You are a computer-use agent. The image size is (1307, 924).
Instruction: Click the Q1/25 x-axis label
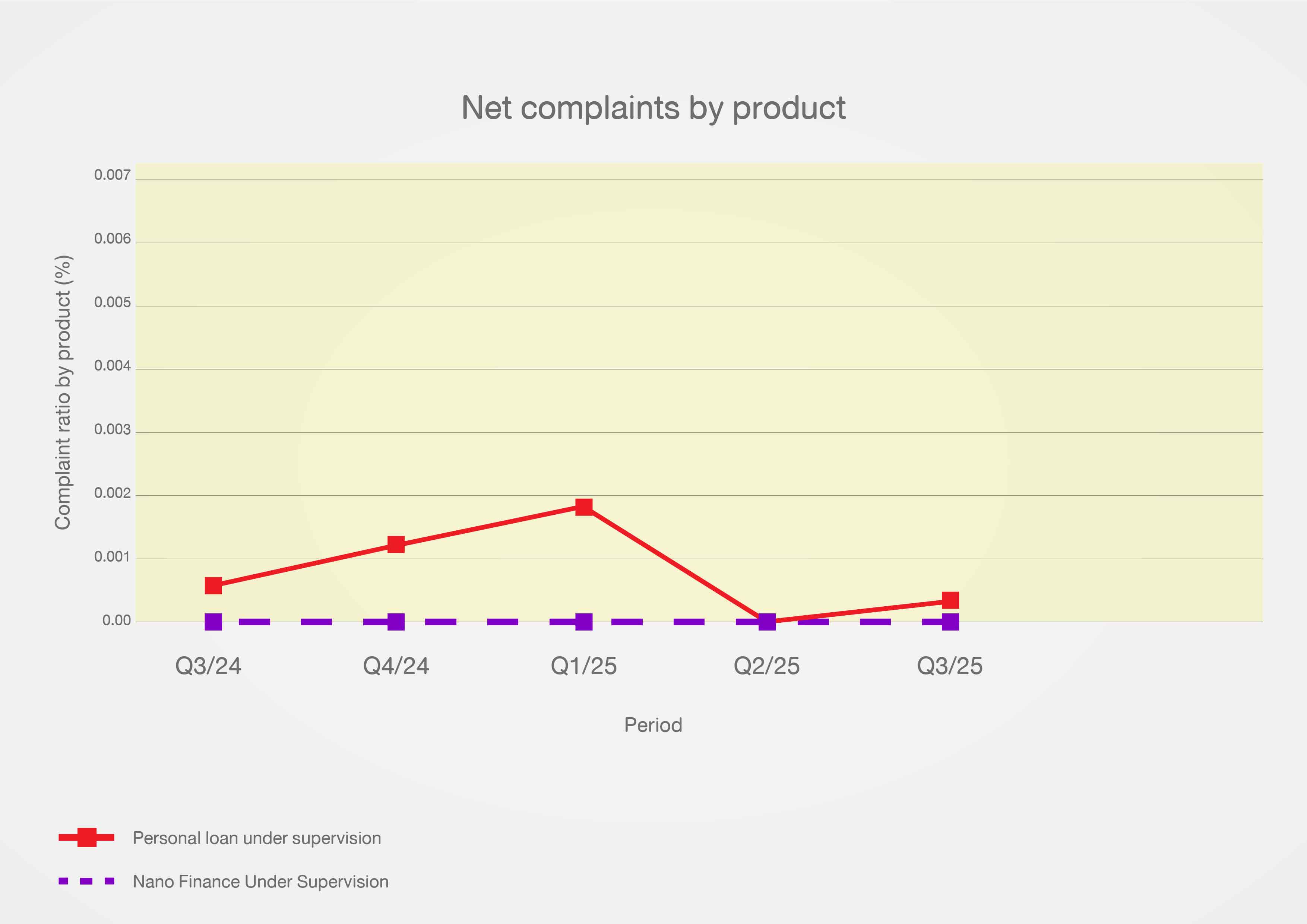pyautogui.click(x=583, y=666)
